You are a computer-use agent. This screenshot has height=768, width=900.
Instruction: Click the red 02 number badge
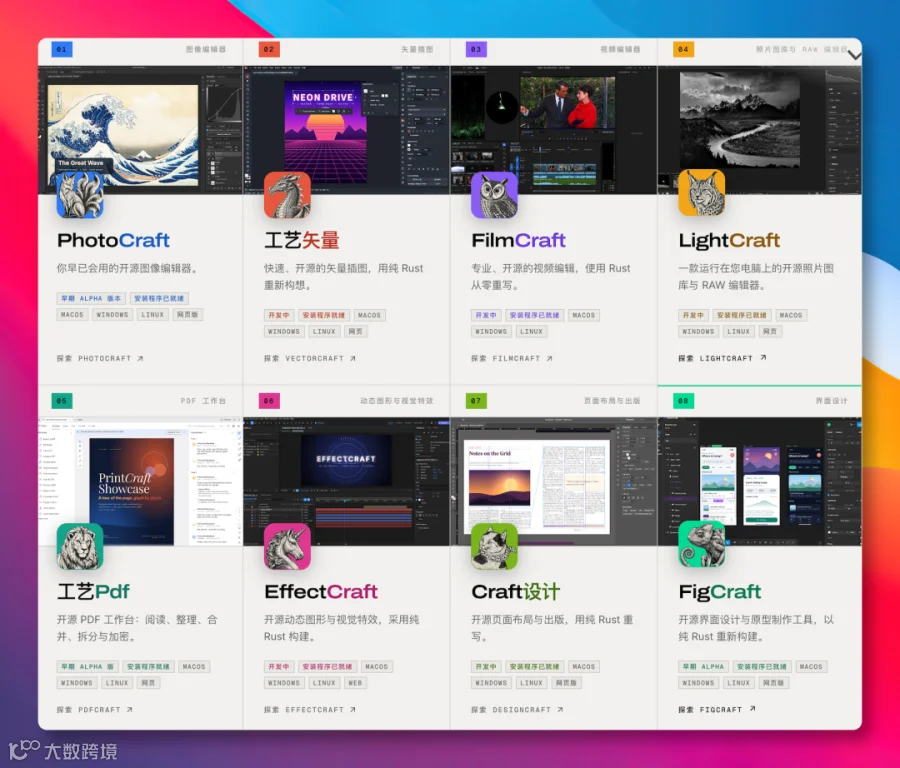(269, 49)
